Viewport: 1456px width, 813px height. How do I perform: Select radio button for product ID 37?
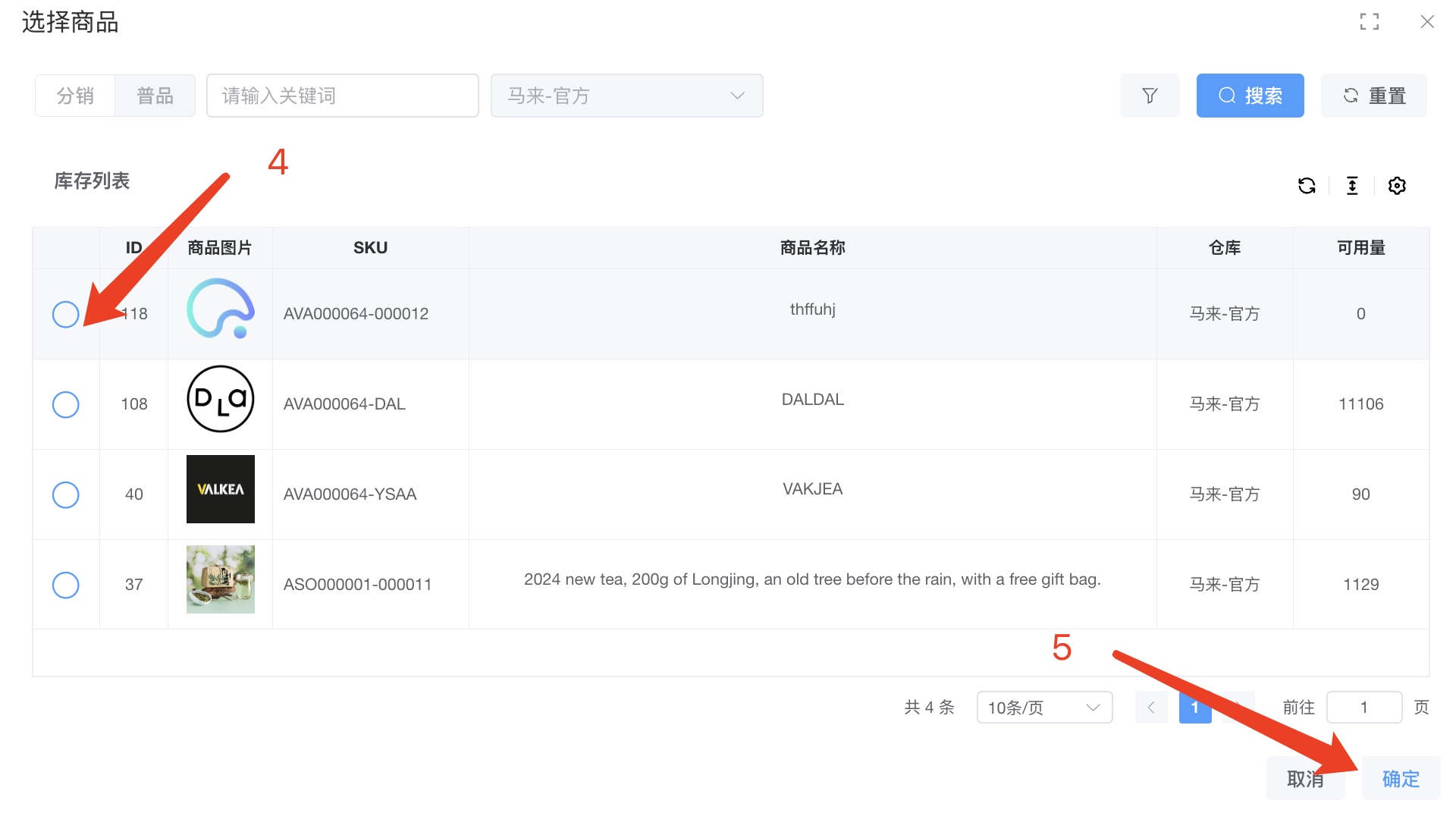pyautogui.click(x=66, y=585)
